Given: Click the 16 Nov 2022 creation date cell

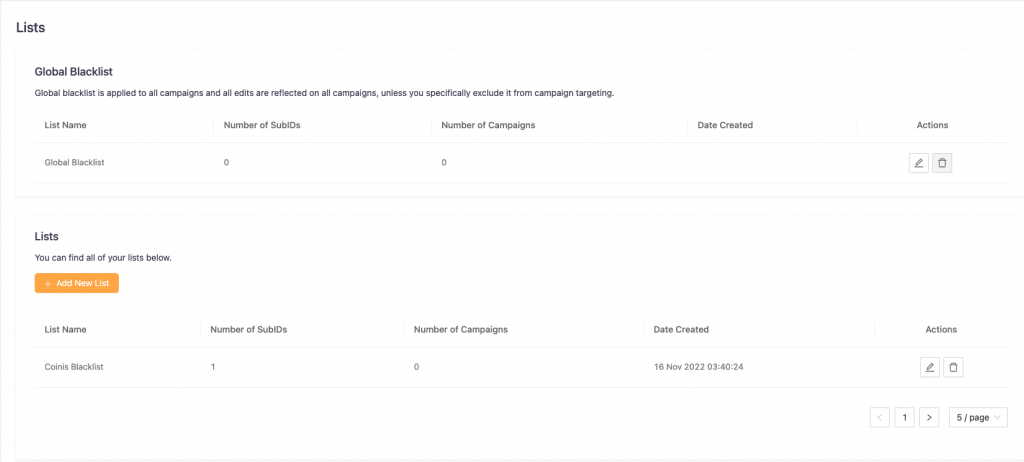Looking at the screenshot, I should coord(698,367).
